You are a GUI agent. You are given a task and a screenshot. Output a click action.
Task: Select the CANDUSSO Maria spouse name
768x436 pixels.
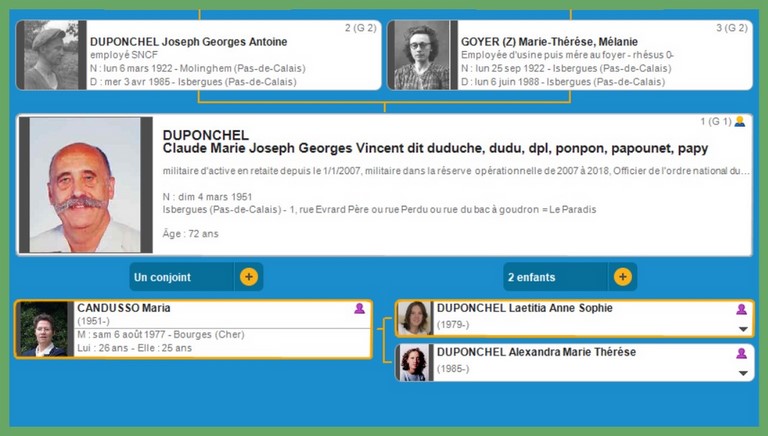click(x=121, y=308)
